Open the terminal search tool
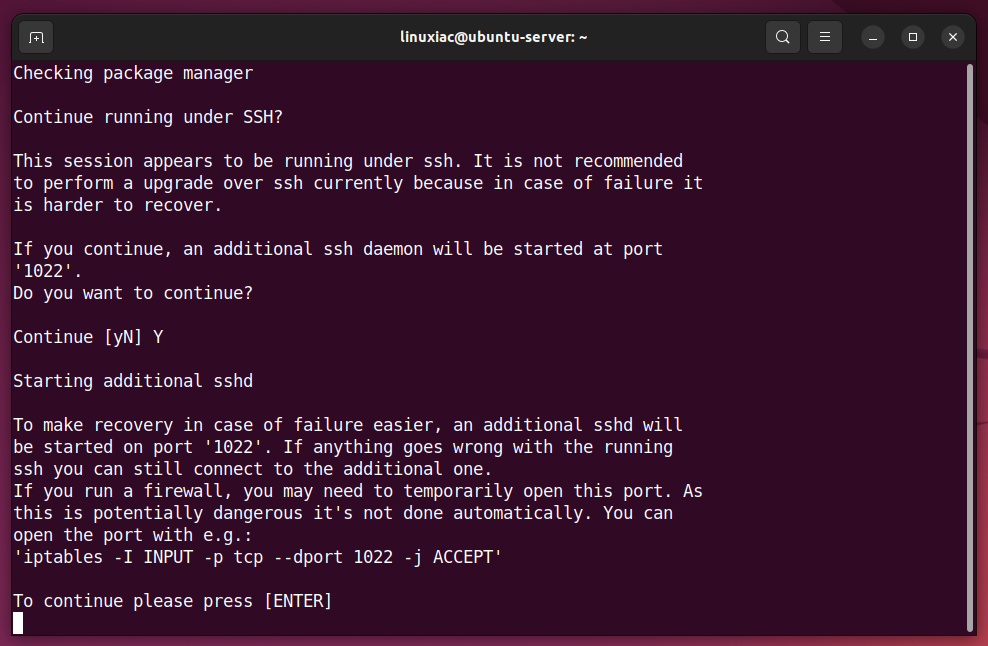The width and height of the screenshot is (988, 646). [783, 37]
